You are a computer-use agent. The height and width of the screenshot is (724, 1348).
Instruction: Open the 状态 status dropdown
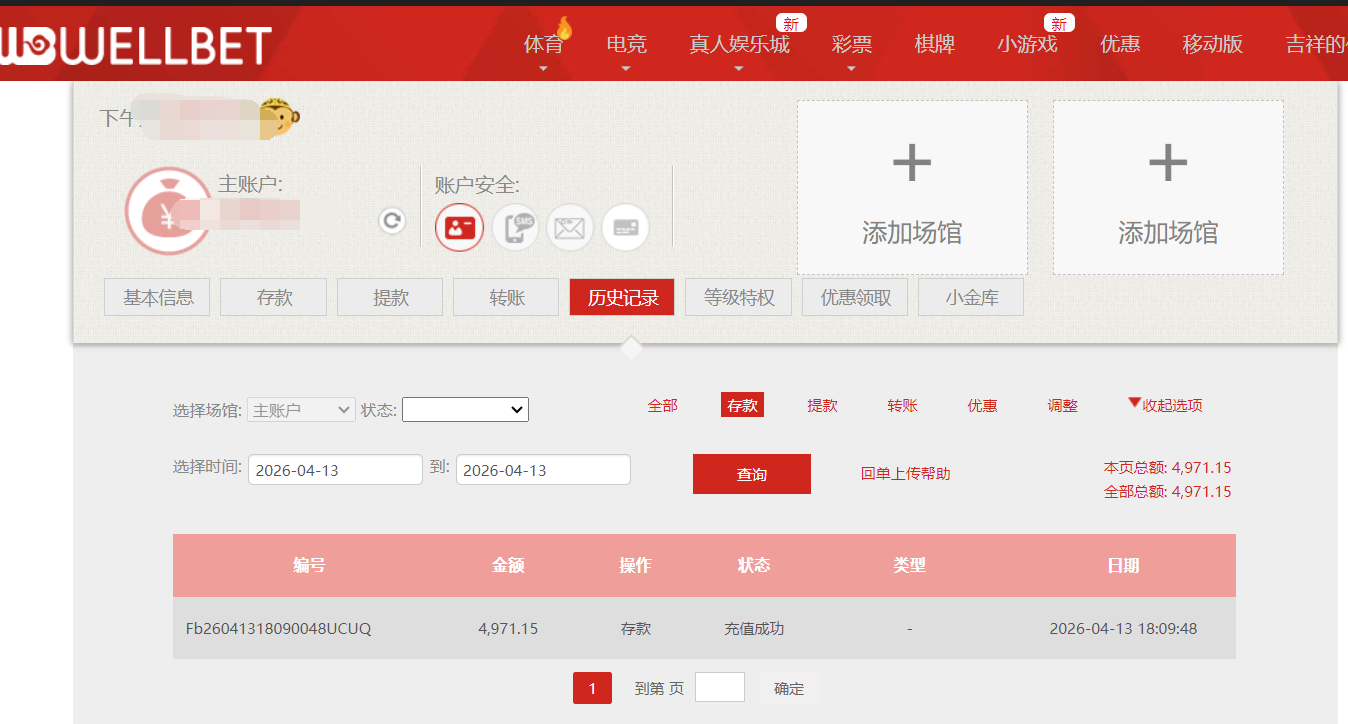tap(465, 409)
